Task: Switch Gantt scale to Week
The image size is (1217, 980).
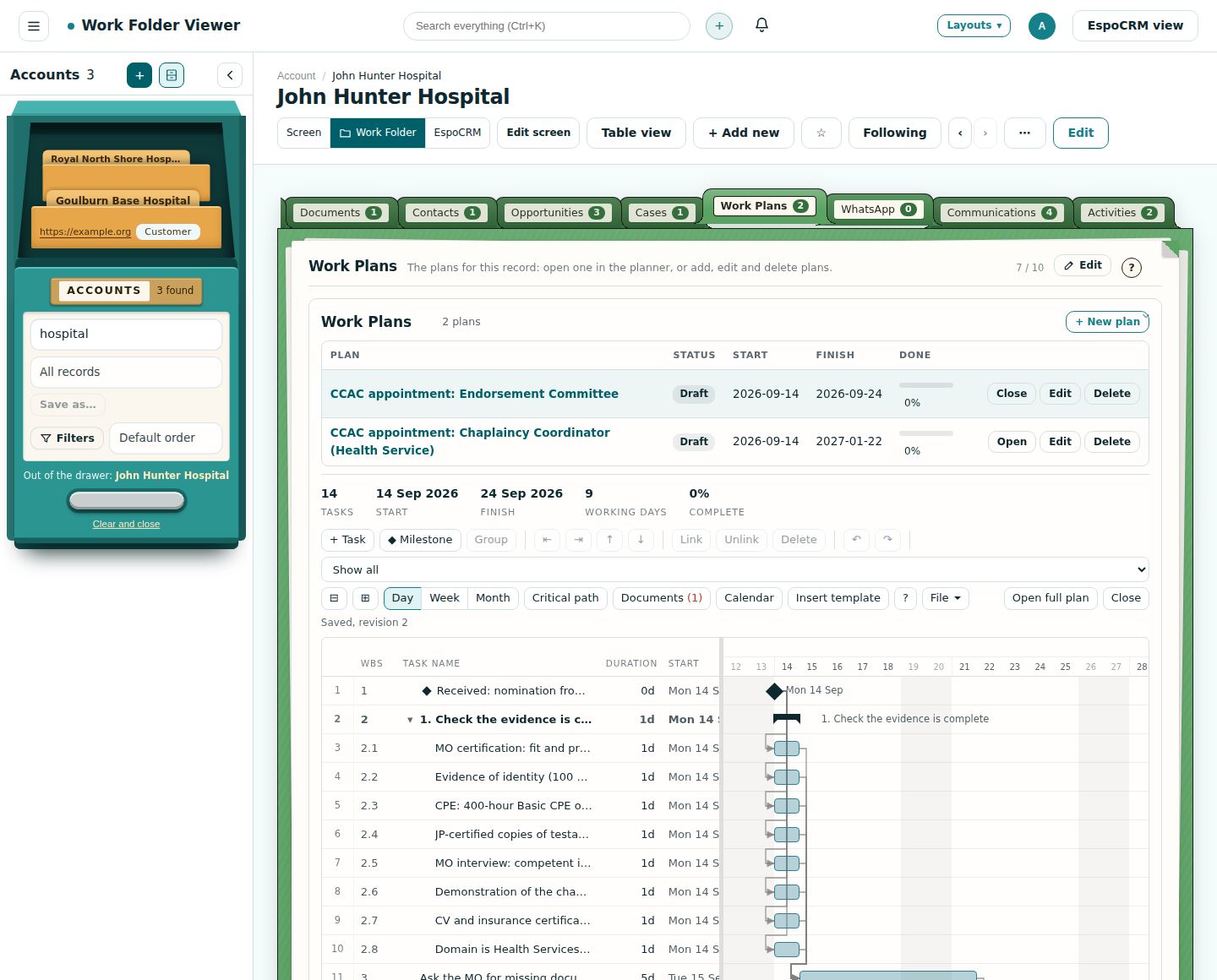Action: [x=445, y=598]
